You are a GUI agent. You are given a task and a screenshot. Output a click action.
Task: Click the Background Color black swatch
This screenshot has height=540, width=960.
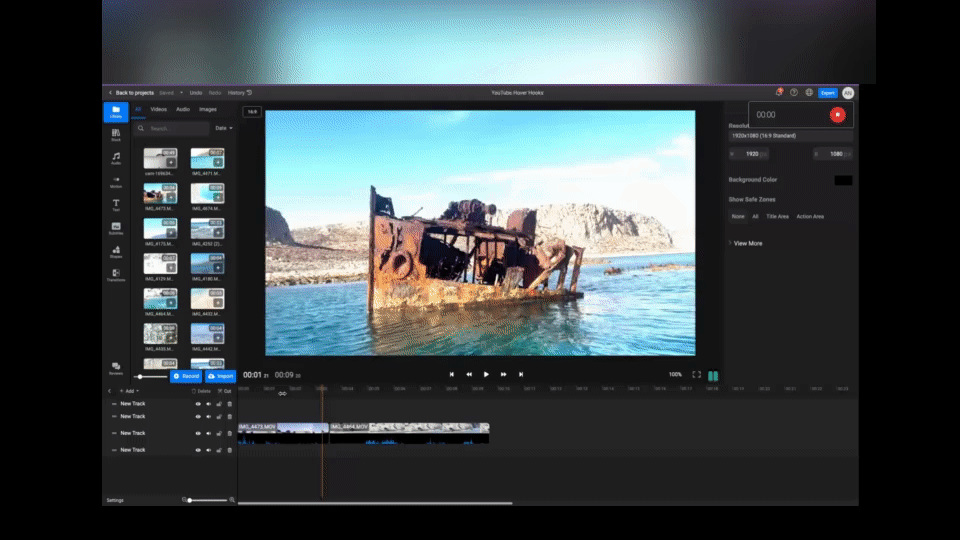pos(843,180)
